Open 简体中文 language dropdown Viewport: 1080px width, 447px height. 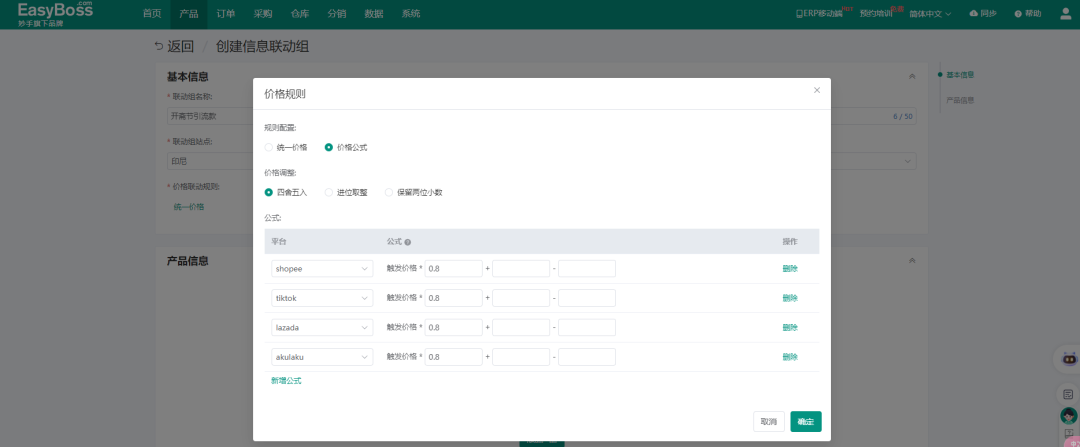pyautogui.click(x=930, y=14)
